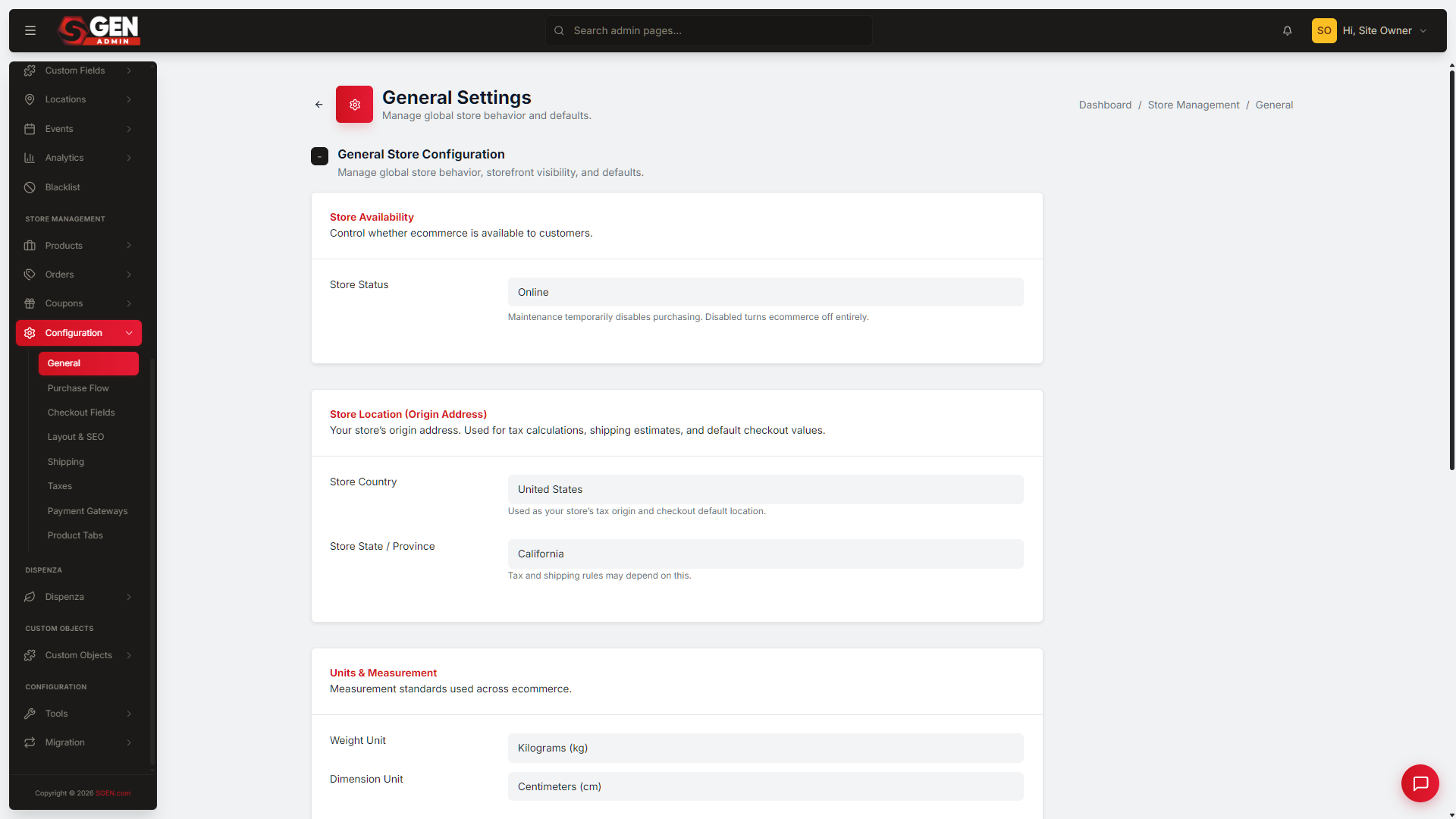Viewport: 1456px width, 819px height.
Task: Click Store Location (Origin Address) heading
Action: pyautogui.click(x=408, y=414)
